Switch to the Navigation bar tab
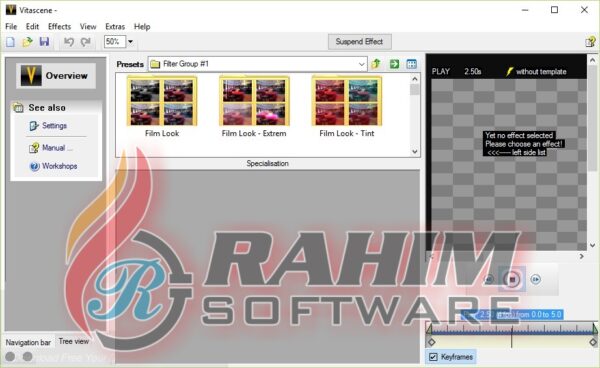600x368 pixels. 28,342
